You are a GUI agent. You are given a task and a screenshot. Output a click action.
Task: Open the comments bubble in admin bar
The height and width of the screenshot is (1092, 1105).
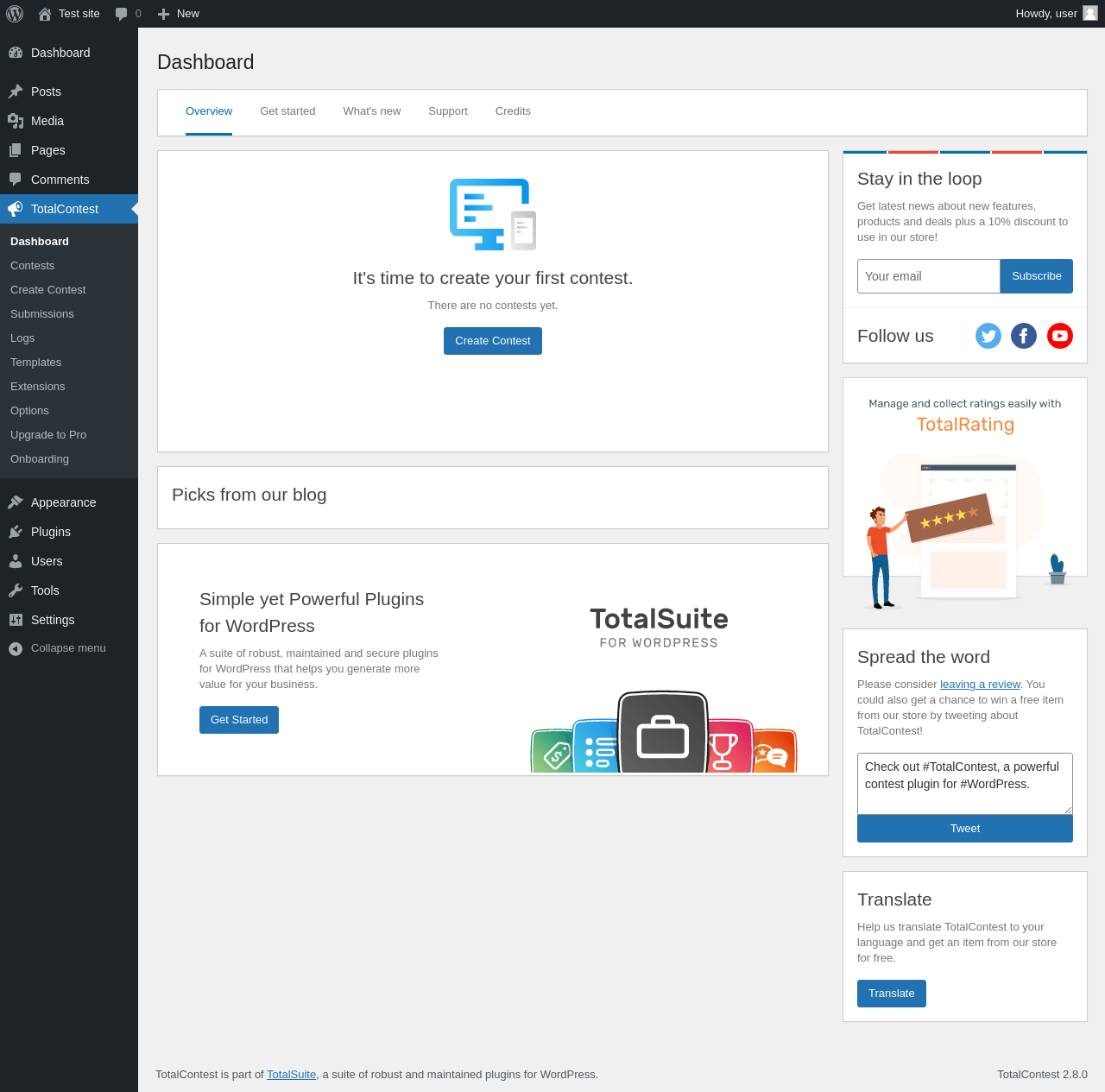point(122,14)
